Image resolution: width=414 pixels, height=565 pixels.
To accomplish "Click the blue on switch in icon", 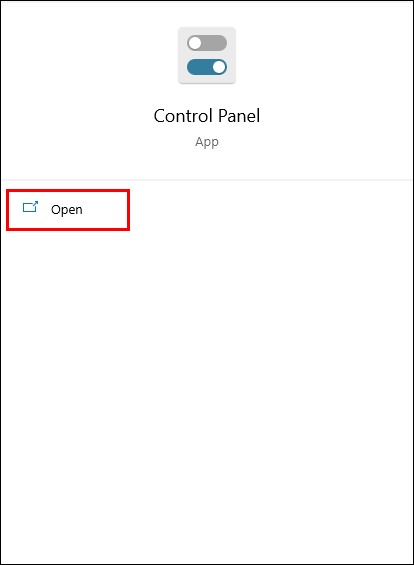I will click(x=207, y=67).
